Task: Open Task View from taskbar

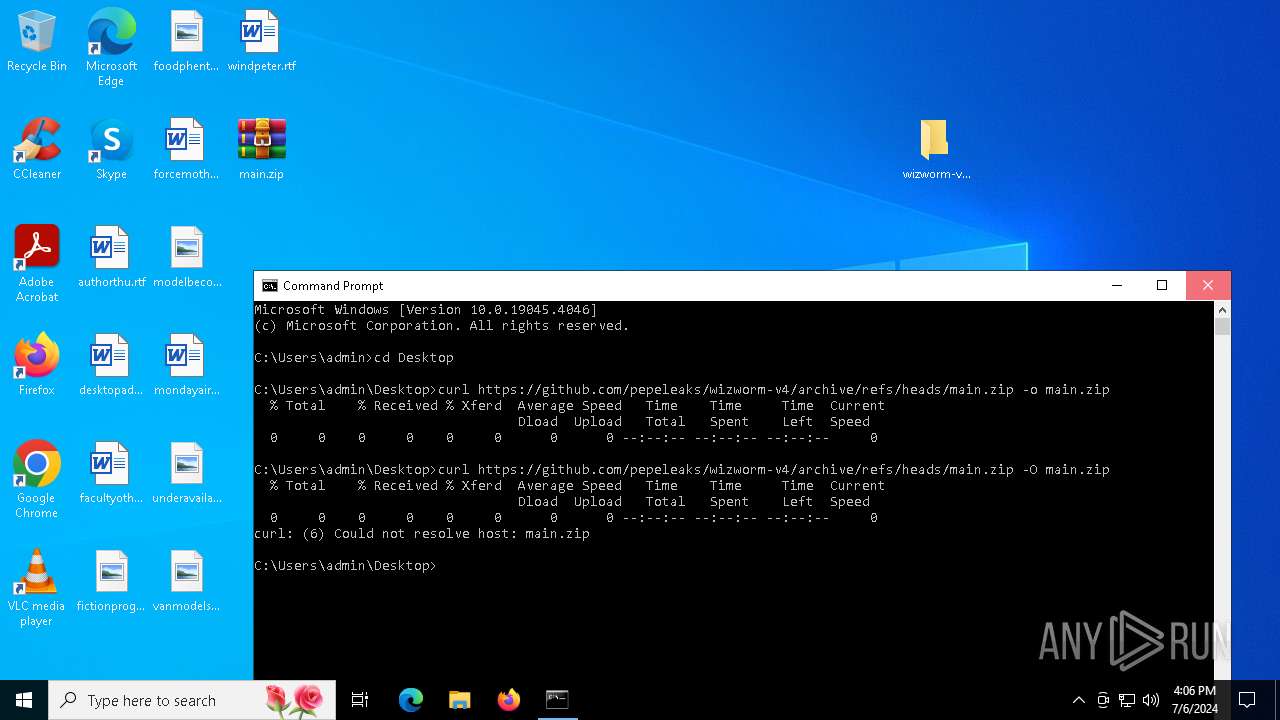Action: pos(360,700)
